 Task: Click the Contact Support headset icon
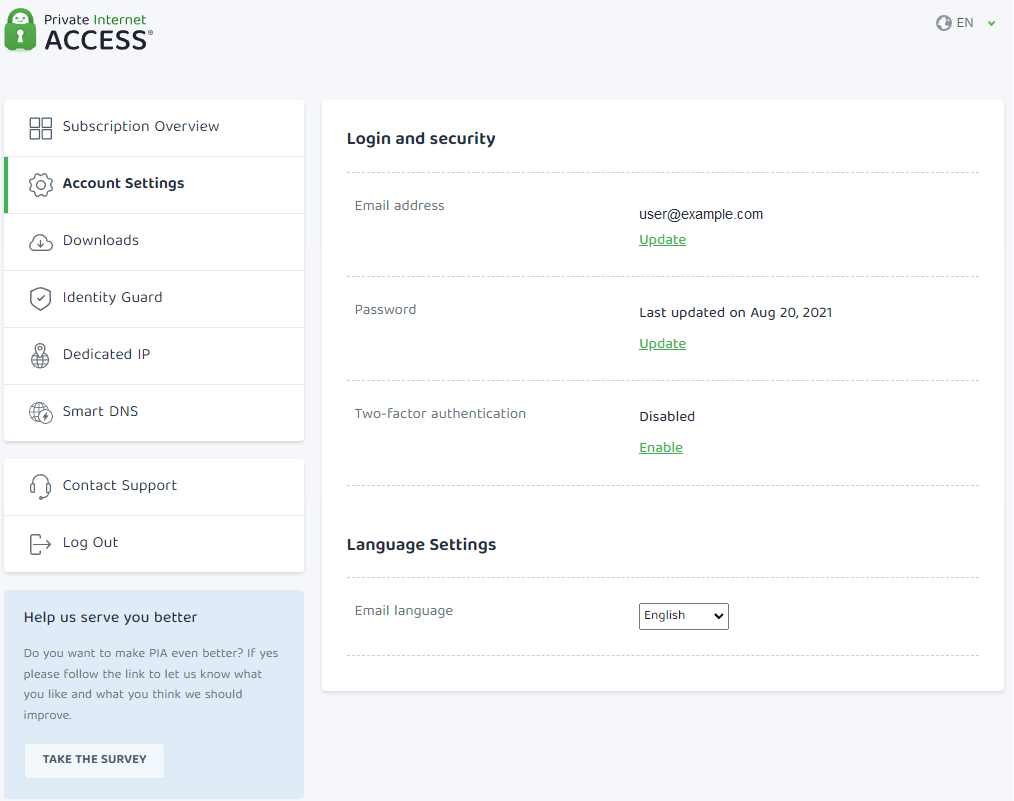pyautogui.click(x=40, y=487)
